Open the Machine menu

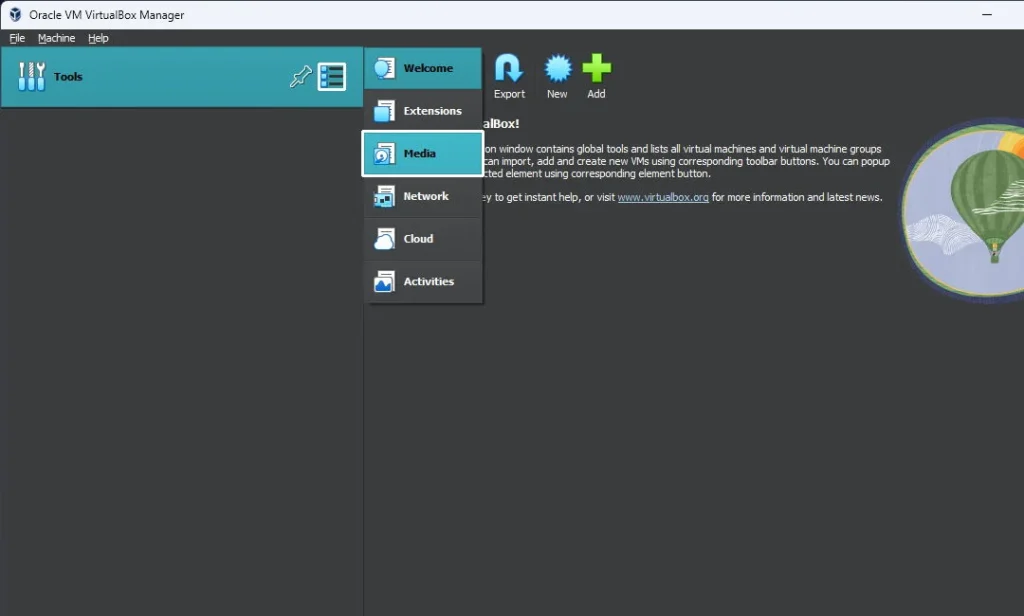(x=56, y=38)
